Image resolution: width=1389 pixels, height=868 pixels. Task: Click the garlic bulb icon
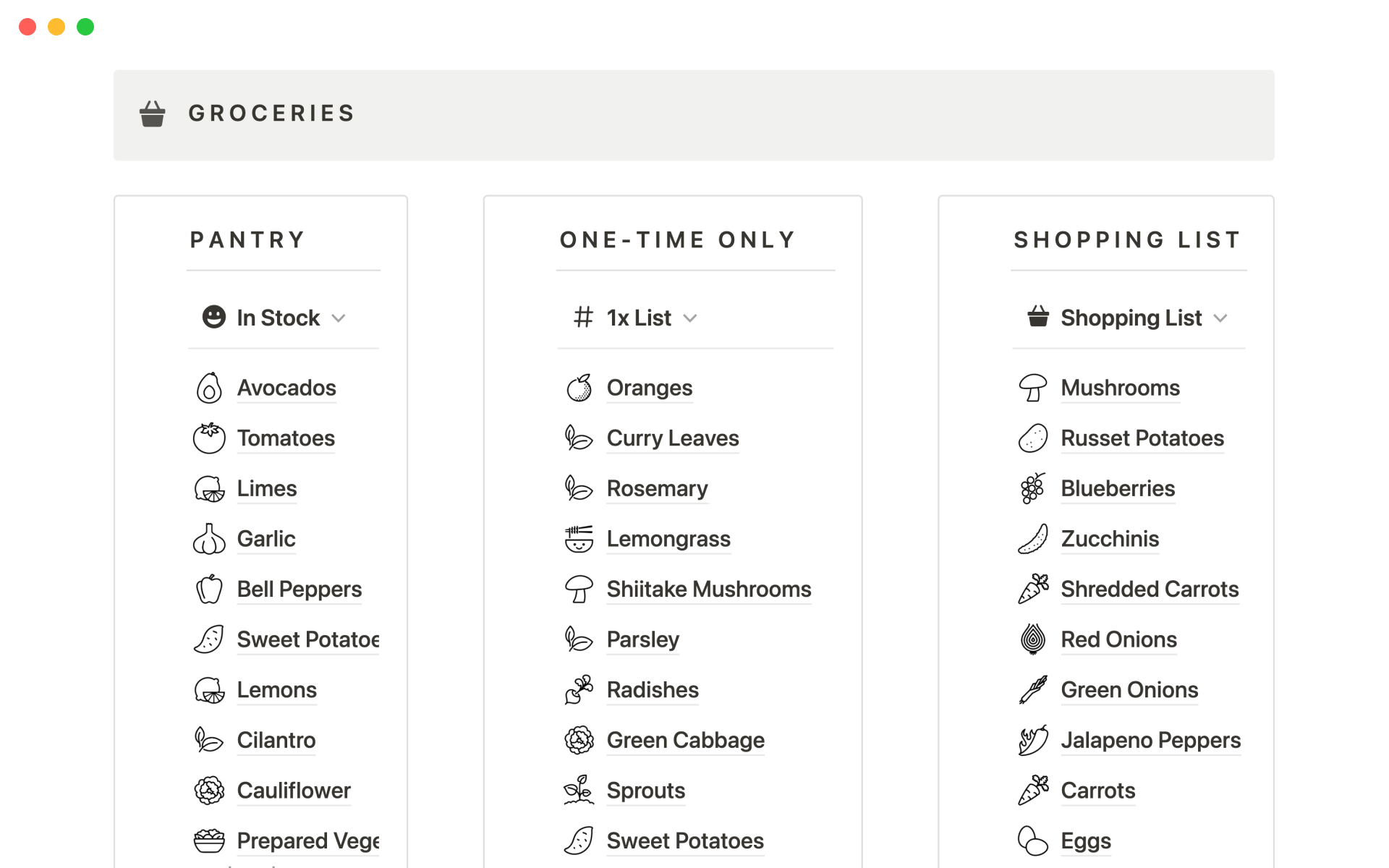click(209, 540)
